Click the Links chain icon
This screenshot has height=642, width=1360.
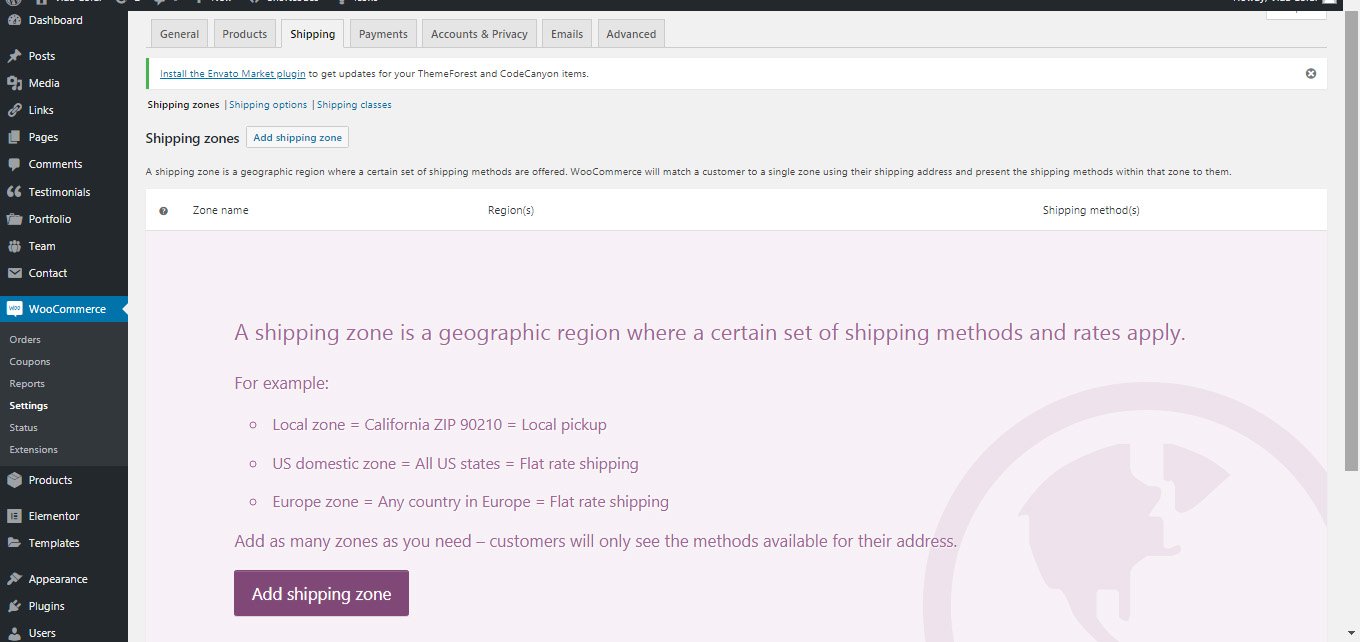14,110
